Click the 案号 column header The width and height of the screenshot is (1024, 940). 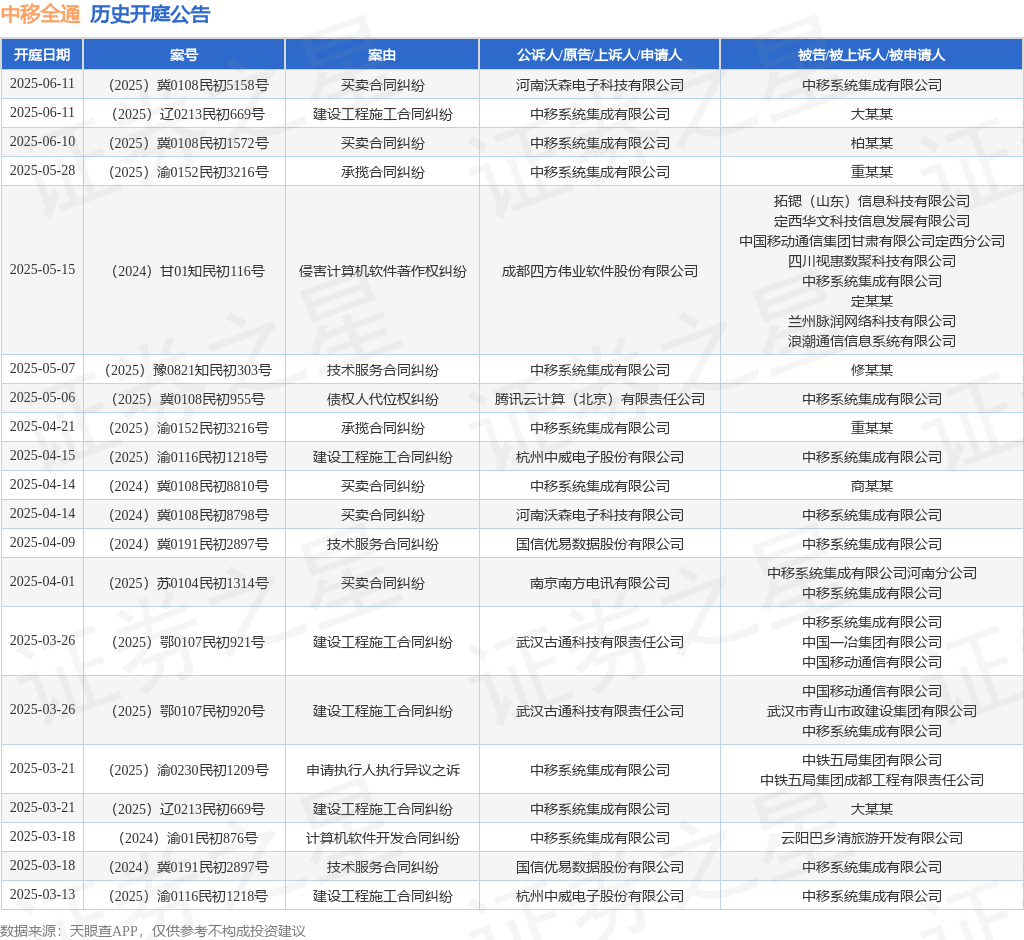(184, 55)
